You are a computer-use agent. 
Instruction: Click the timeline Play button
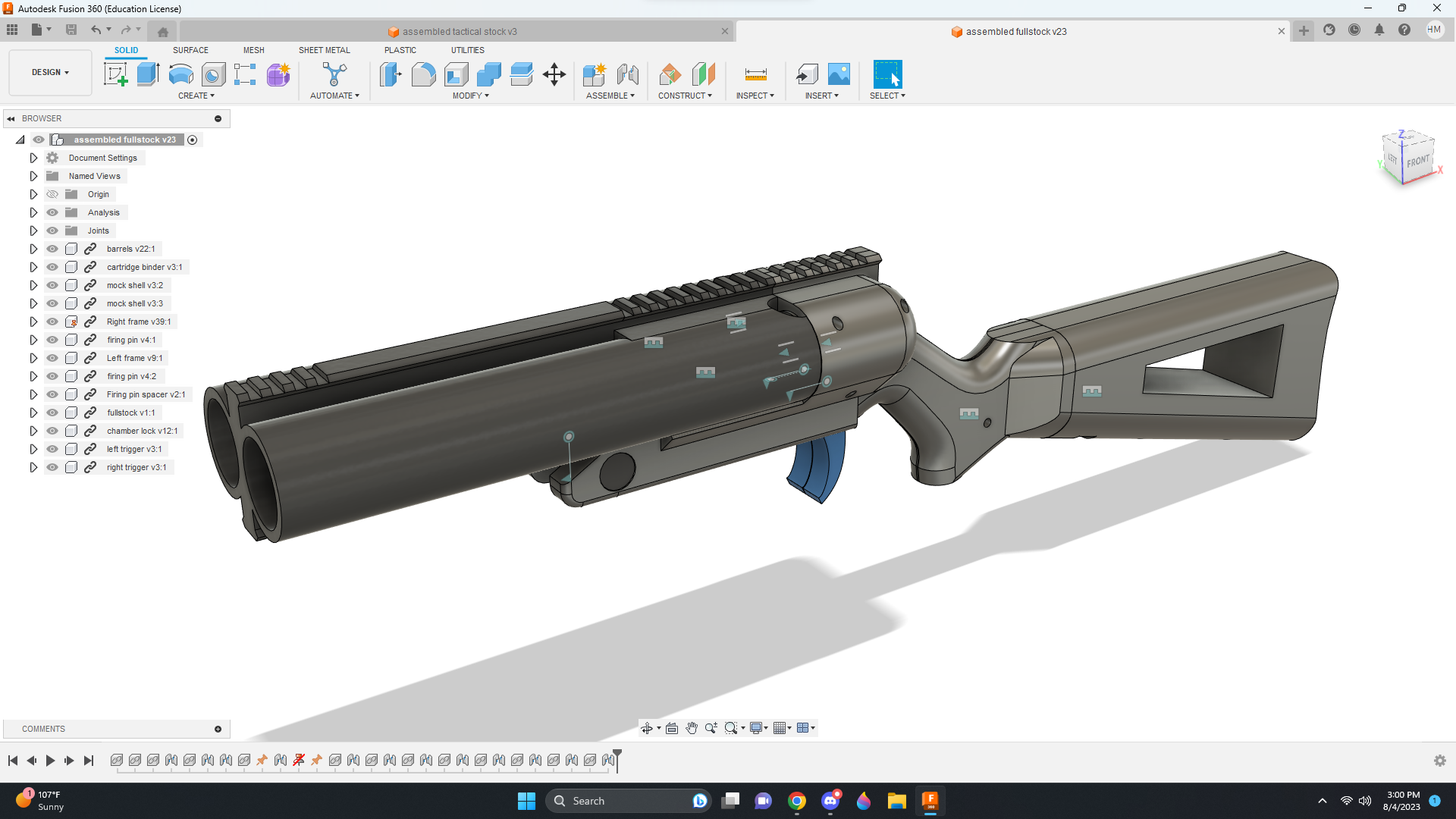[x=50, y=761]
